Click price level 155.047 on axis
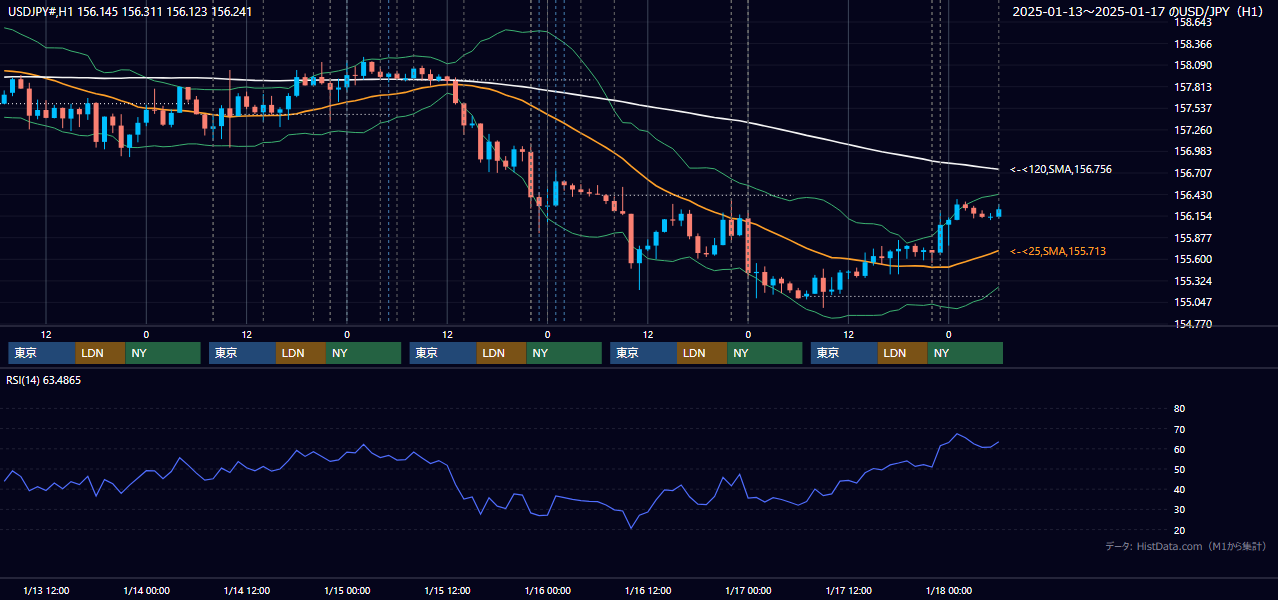 click(x=1192, y=302)
